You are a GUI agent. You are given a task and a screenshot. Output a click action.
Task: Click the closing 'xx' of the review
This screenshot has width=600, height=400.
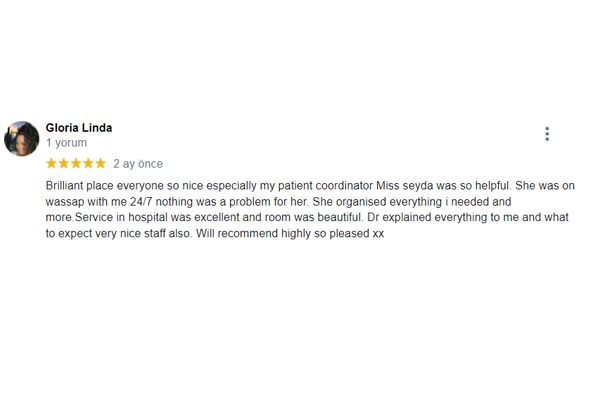coord(378,234)
